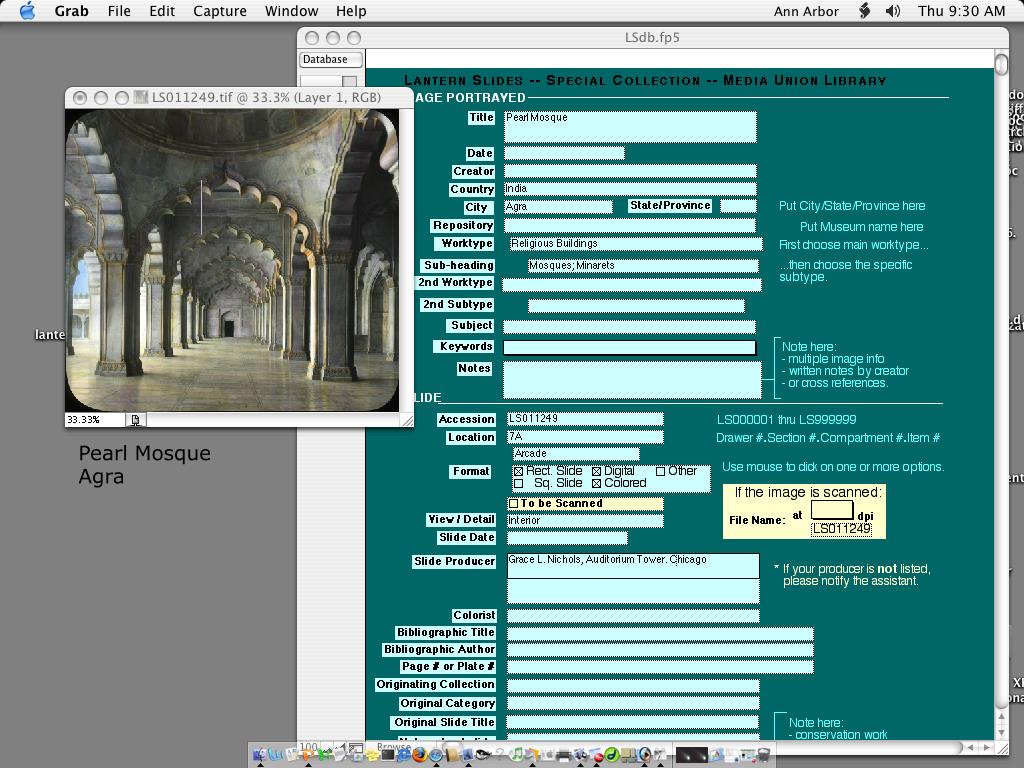Open the Trash in the Dock

(x=763, y=755)
